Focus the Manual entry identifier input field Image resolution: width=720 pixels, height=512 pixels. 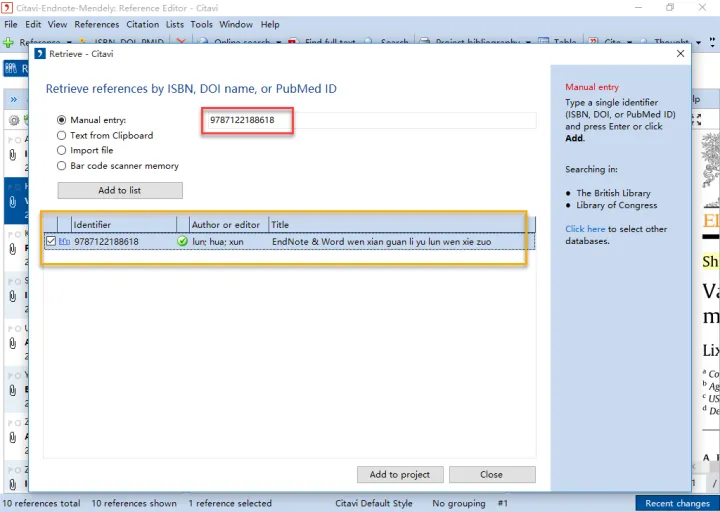click(370, 120)
